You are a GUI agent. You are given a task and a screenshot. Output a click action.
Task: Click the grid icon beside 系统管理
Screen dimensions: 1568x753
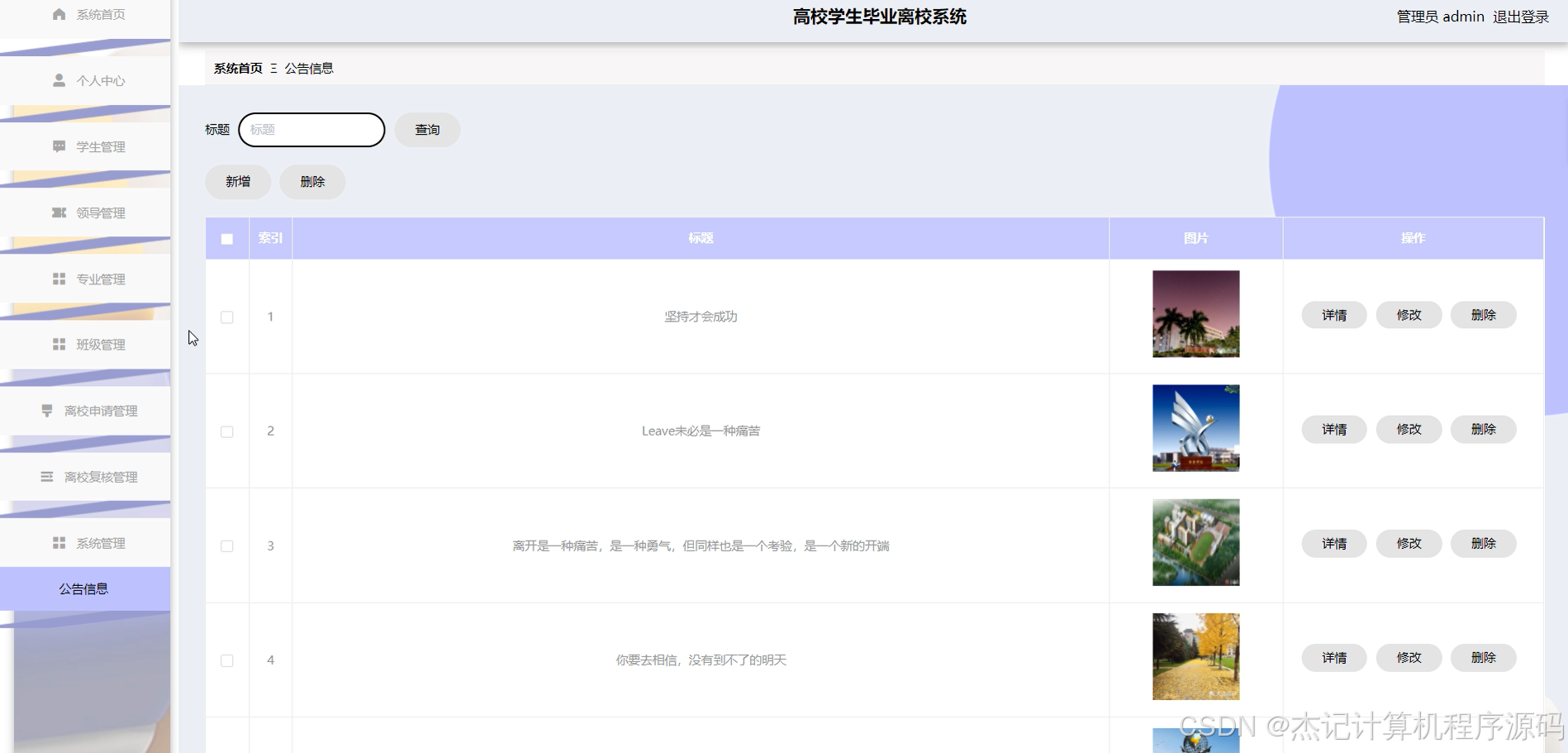pos(59,542)
